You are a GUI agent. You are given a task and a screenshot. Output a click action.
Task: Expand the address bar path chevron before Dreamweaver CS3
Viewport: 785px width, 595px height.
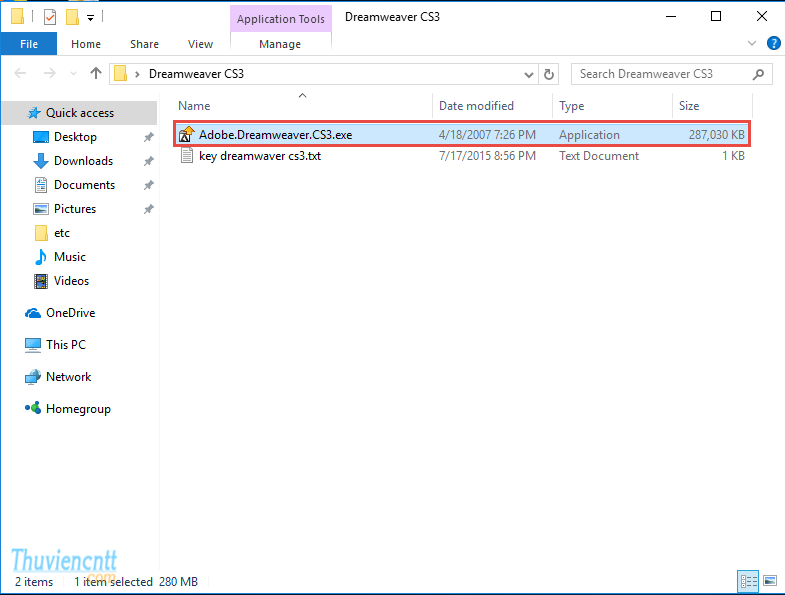tap(137, 74)
